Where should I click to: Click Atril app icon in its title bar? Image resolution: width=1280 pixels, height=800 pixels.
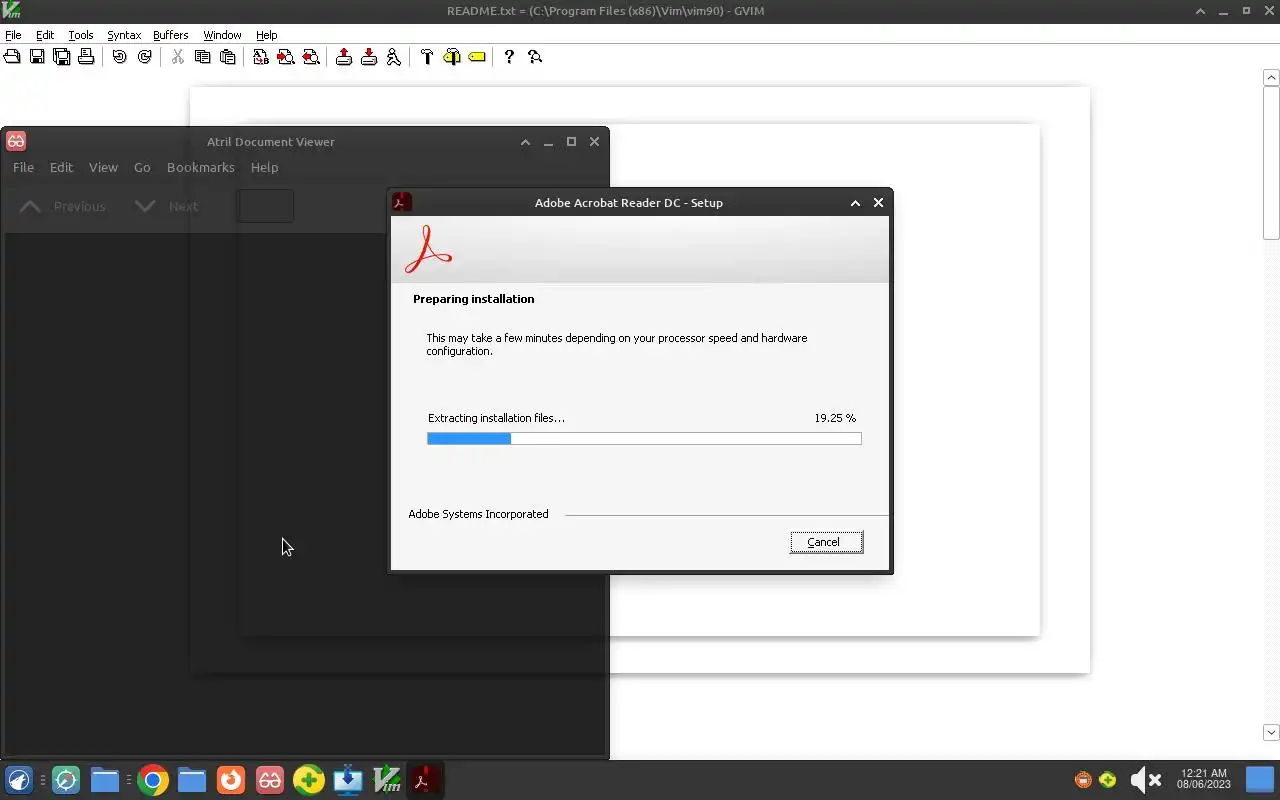[x=15, y=141]
